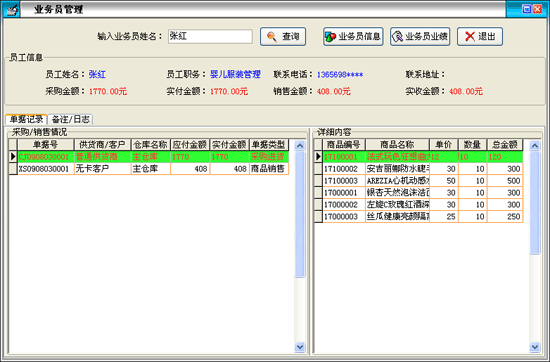Select row with order XS0908030001
Screen dimensions: 550x362
point(153,169)
